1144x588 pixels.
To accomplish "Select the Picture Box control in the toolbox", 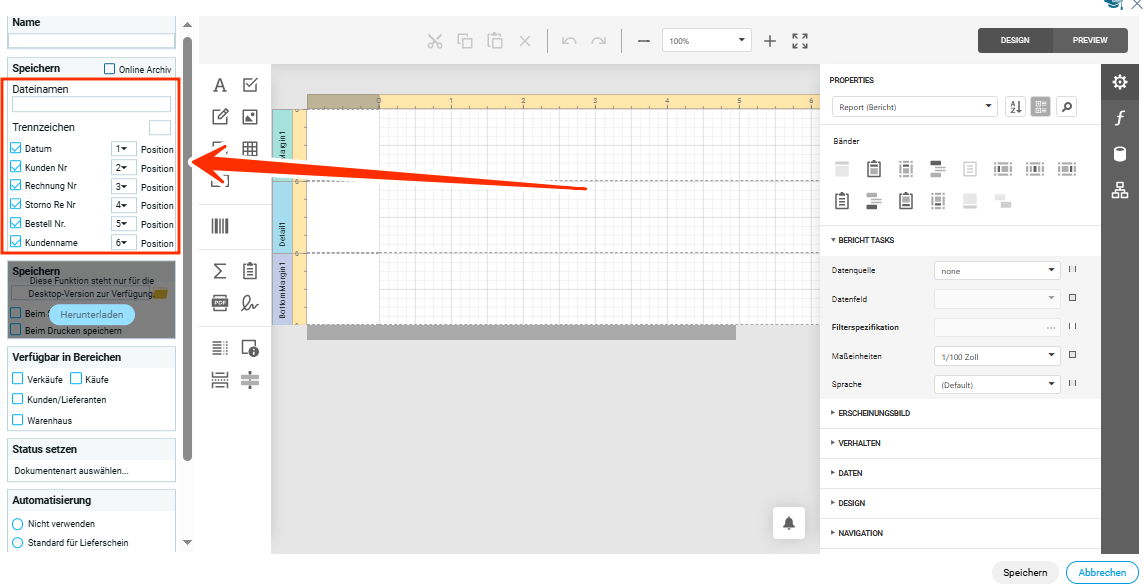I will pyautogui.click(x=250, y=117).
